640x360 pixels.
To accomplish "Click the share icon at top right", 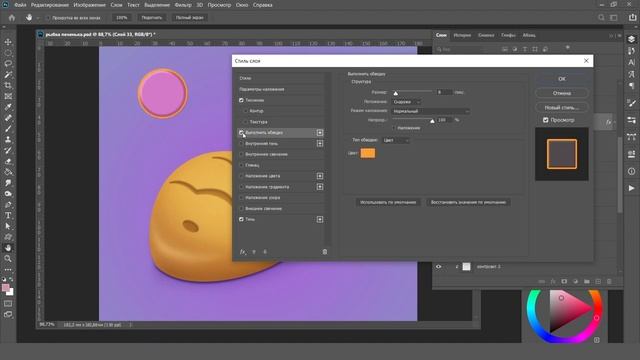I will coord(632,18).
